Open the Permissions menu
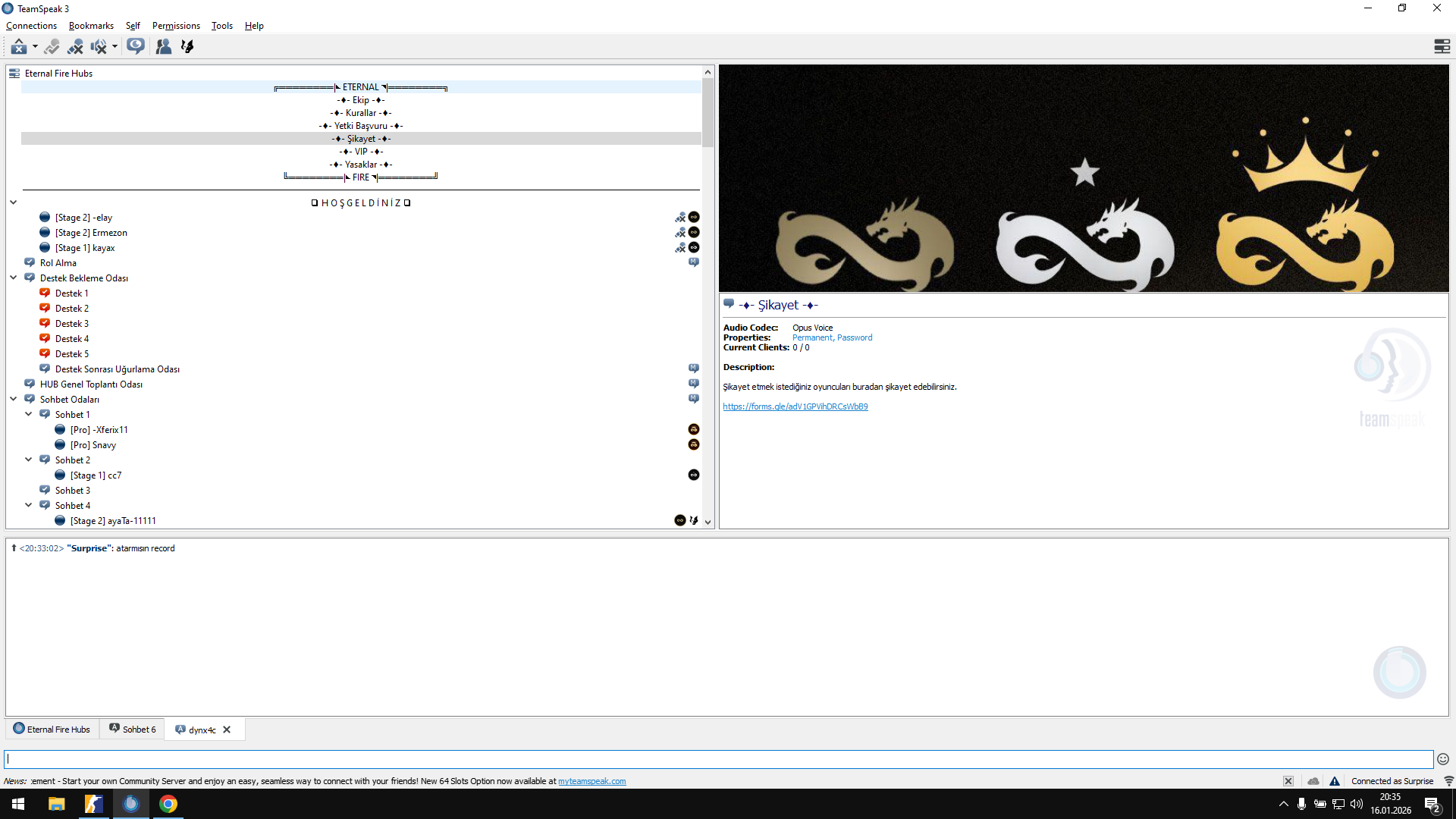The image size is (1456, 819). [x=176, y=26]
